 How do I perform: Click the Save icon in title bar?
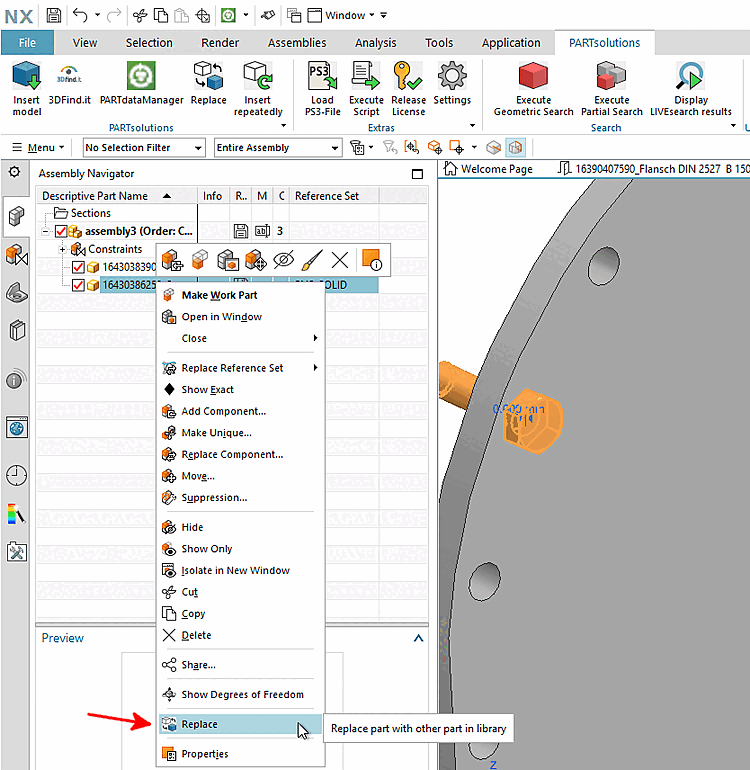pyautogui.click(x=54, y=15)
